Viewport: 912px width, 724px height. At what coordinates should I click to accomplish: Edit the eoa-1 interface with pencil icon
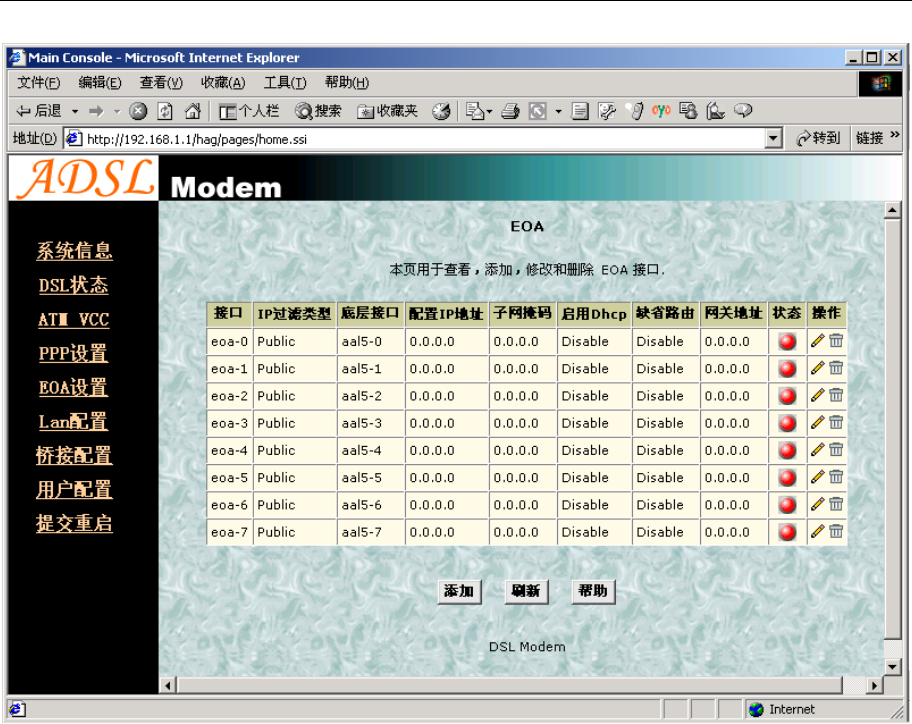click(817, 368)
